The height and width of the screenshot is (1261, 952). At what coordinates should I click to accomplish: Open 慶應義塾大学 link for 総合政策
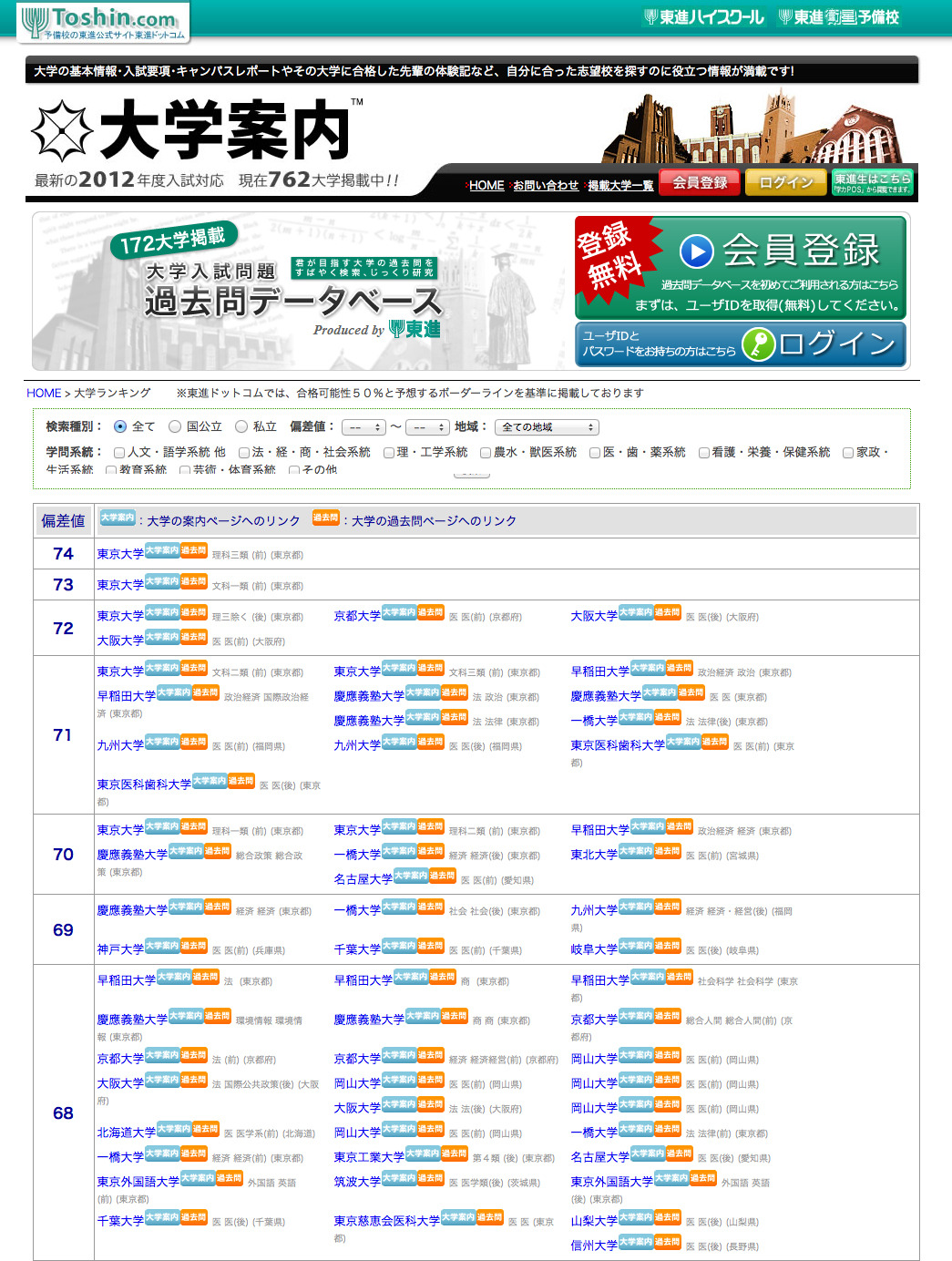point(132,855)
